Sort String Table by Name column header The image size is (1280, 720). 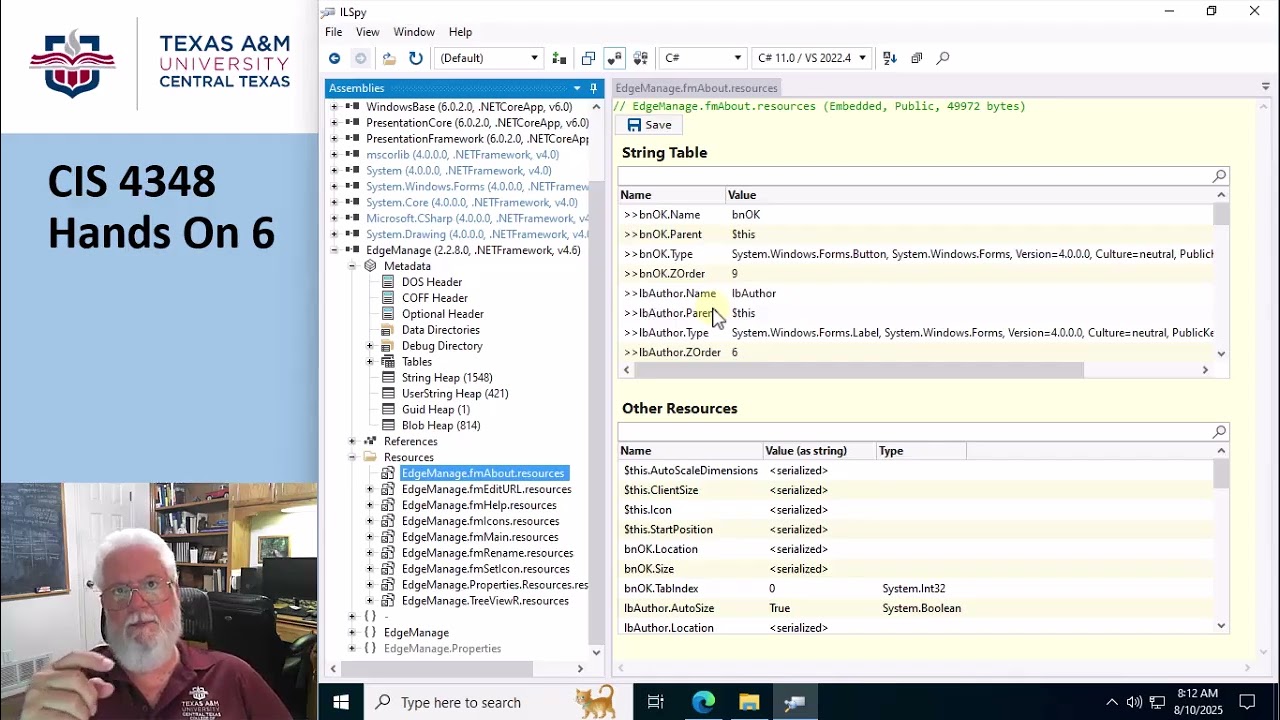[x=672, y=195]
